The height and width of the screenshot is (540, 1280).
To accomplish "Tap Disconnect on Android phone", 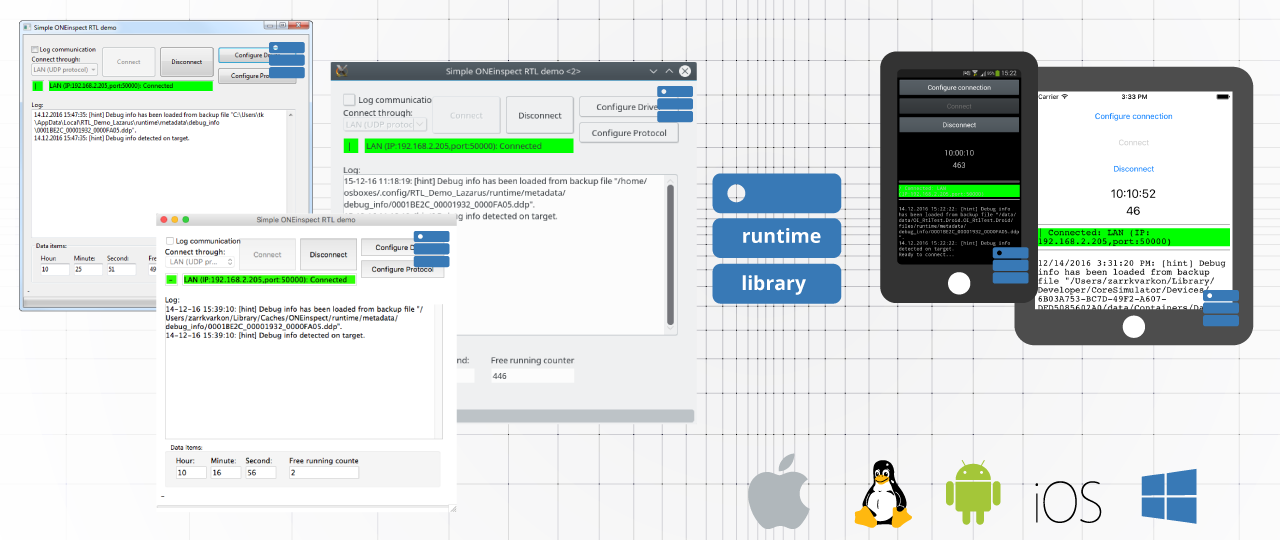I will click(959, 125).
